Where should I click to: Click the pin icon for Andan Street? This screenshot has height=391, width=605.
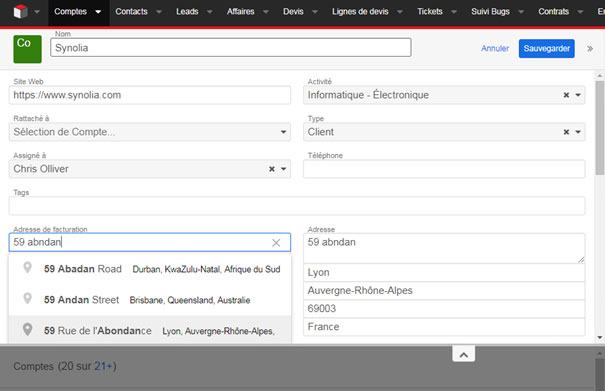(x=27, y=298)
